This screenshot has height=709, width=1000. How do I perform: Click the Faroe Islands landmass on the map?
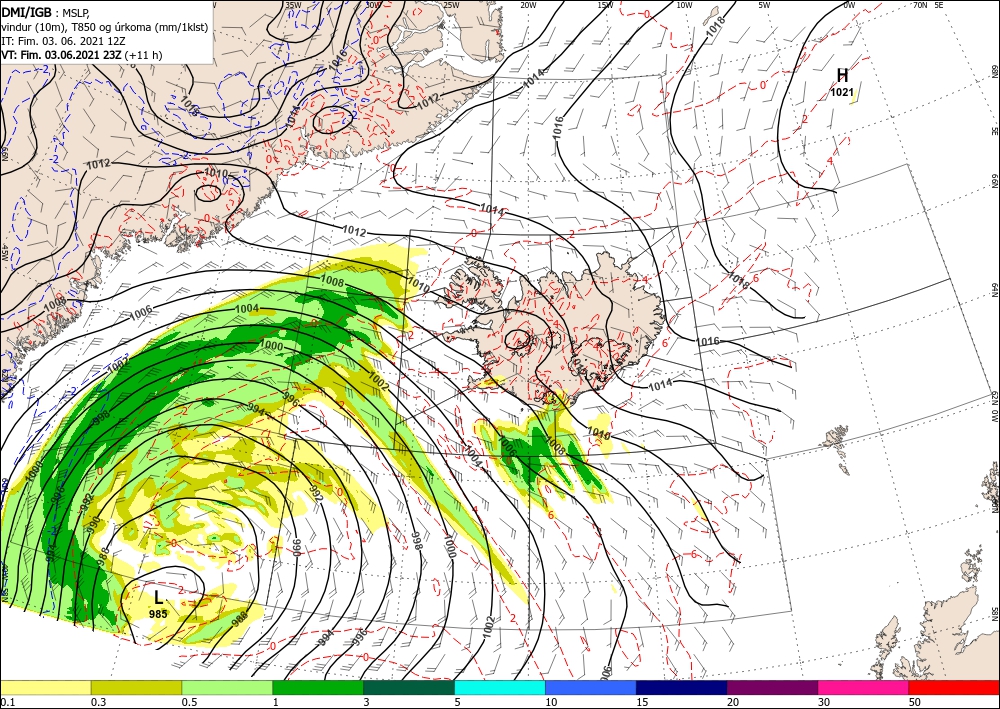836,437
